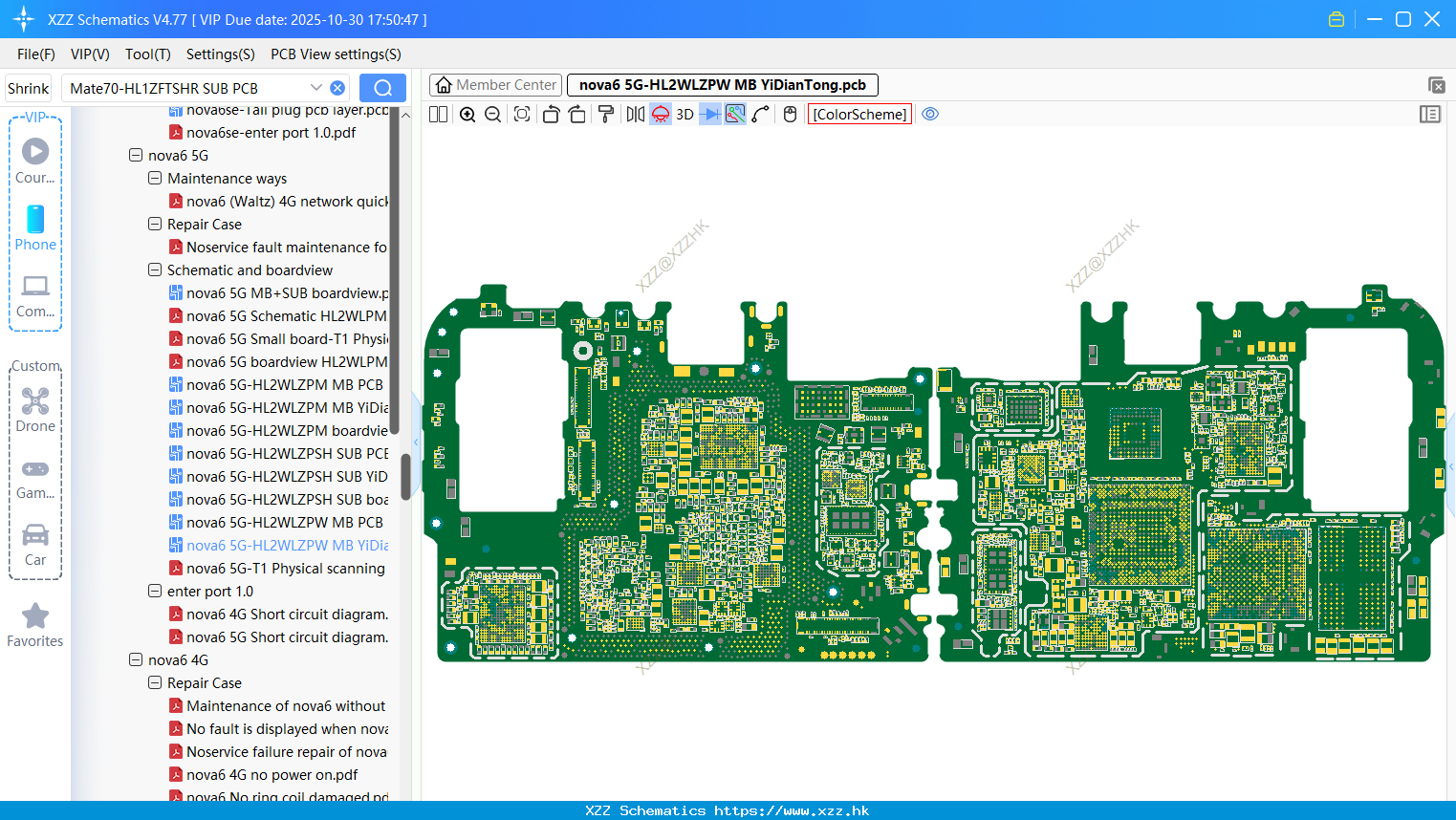Mirror the board view
Viewport: 1456px width, 820px height.
[635, 114]
